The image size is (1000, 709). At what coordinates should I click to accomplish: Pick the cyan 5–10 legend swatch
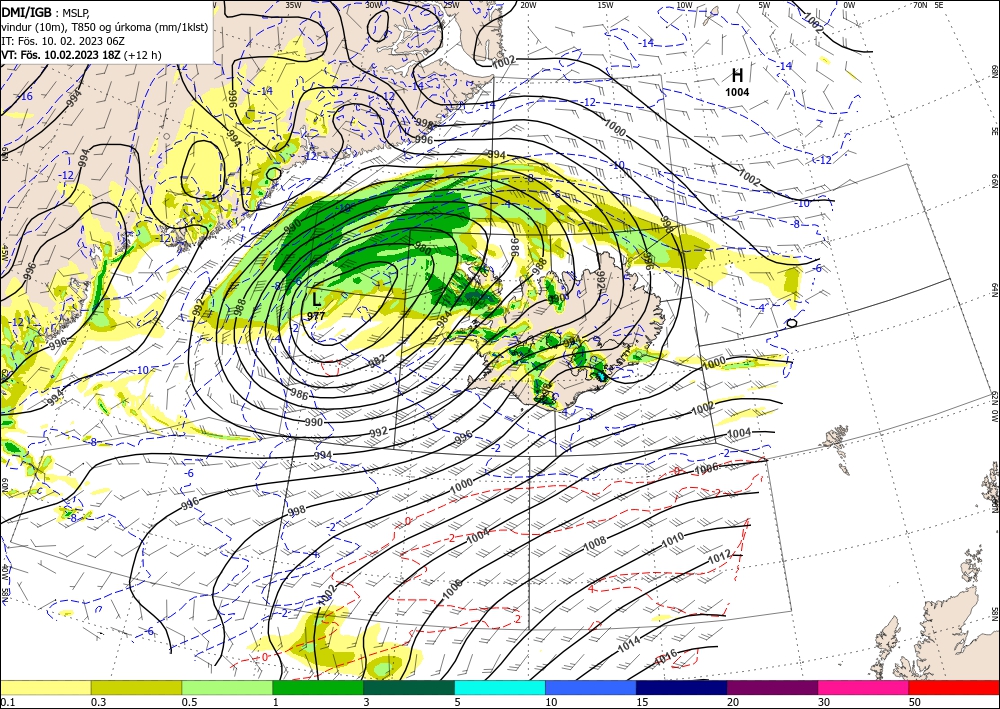point(499,688)
